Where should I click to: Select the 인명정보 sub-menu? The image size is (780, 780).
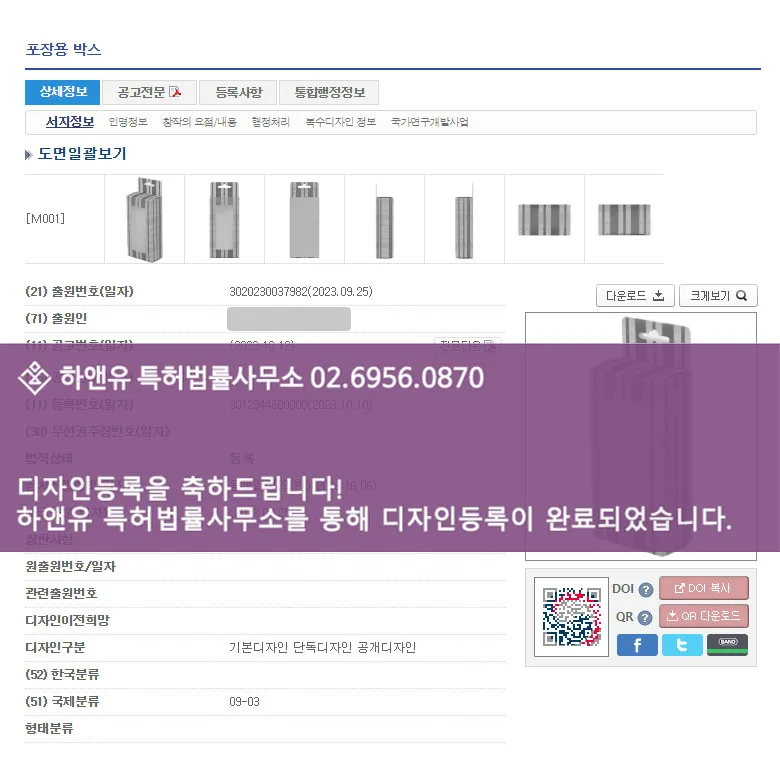[128, 122]
